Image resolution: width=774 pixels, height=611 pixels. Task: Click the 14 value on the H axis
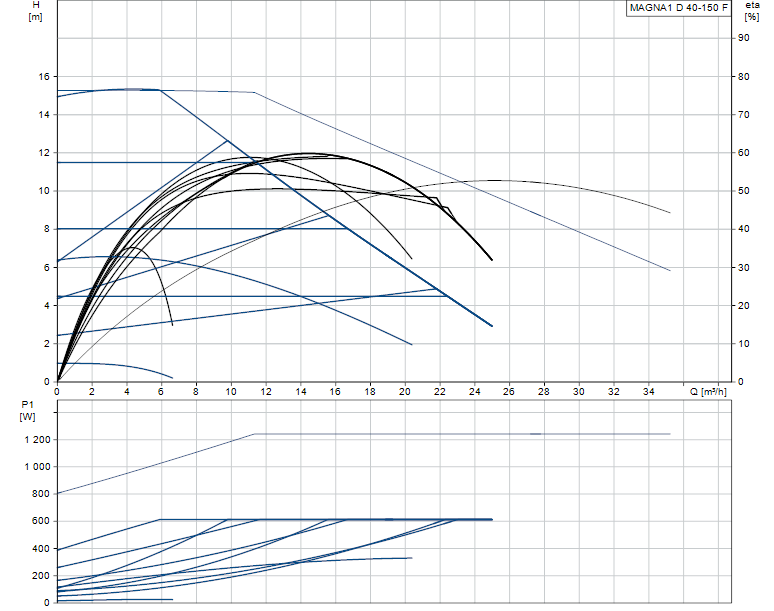(44, 115)
